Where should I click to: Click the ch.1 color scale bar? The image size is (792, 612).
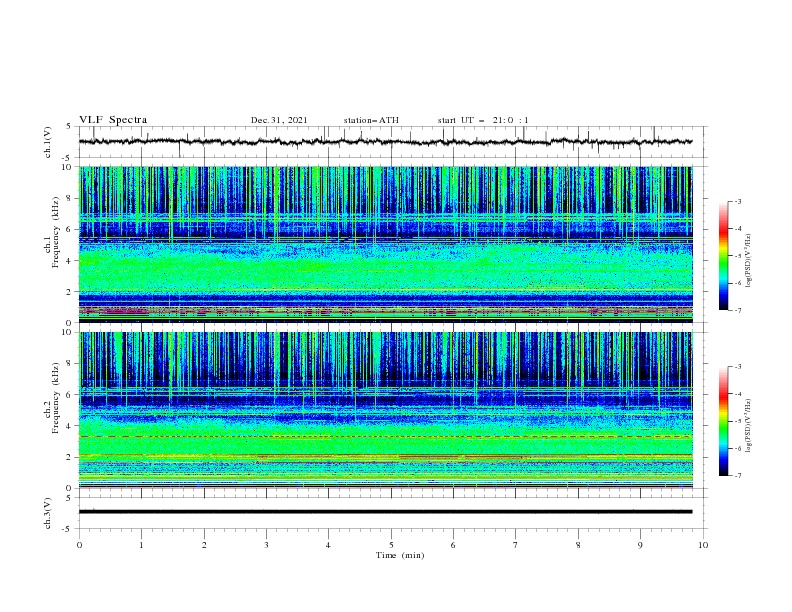point(723,255)
